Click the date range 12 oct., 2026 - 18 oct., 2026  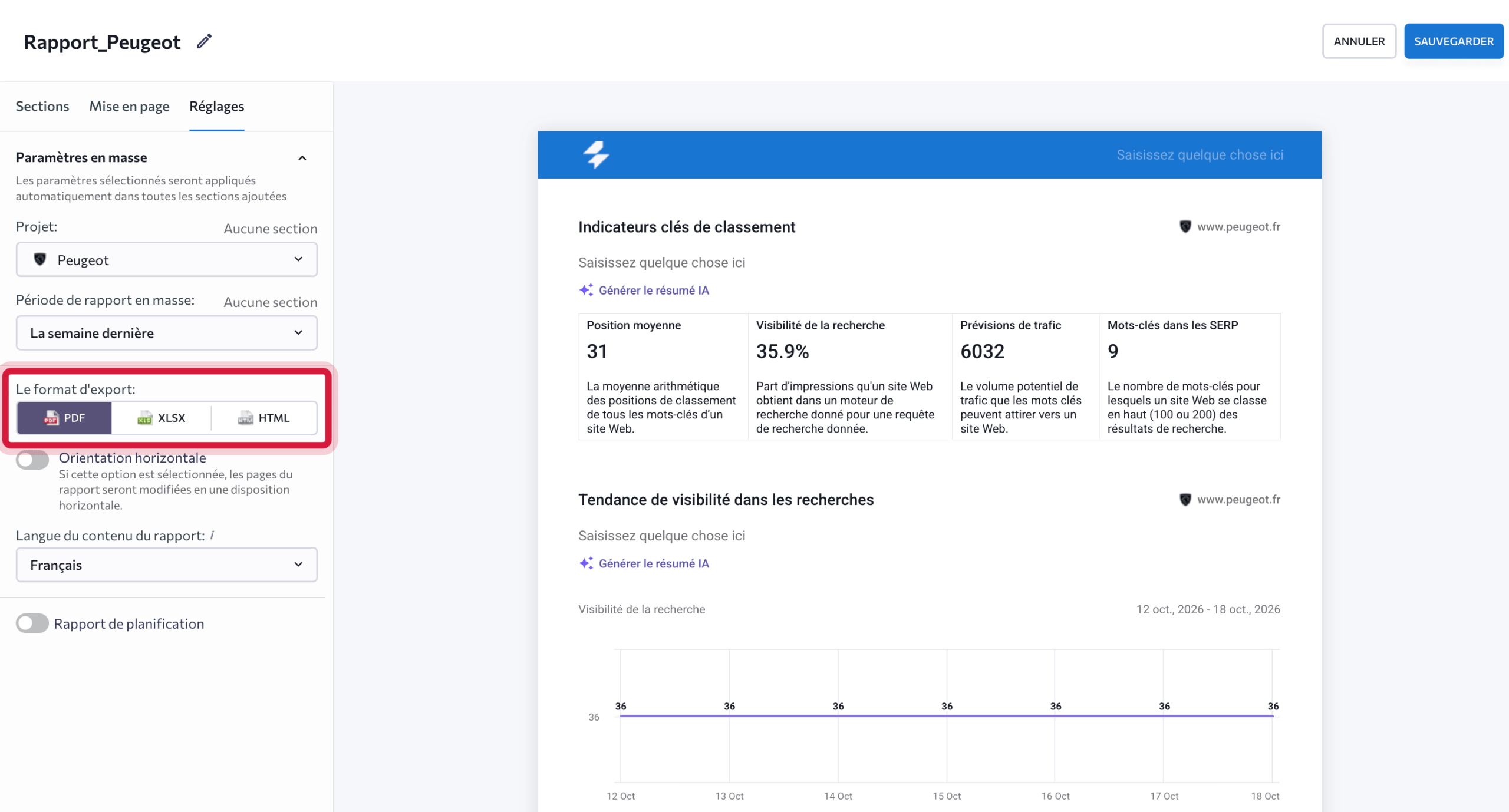click(1208, 609)
